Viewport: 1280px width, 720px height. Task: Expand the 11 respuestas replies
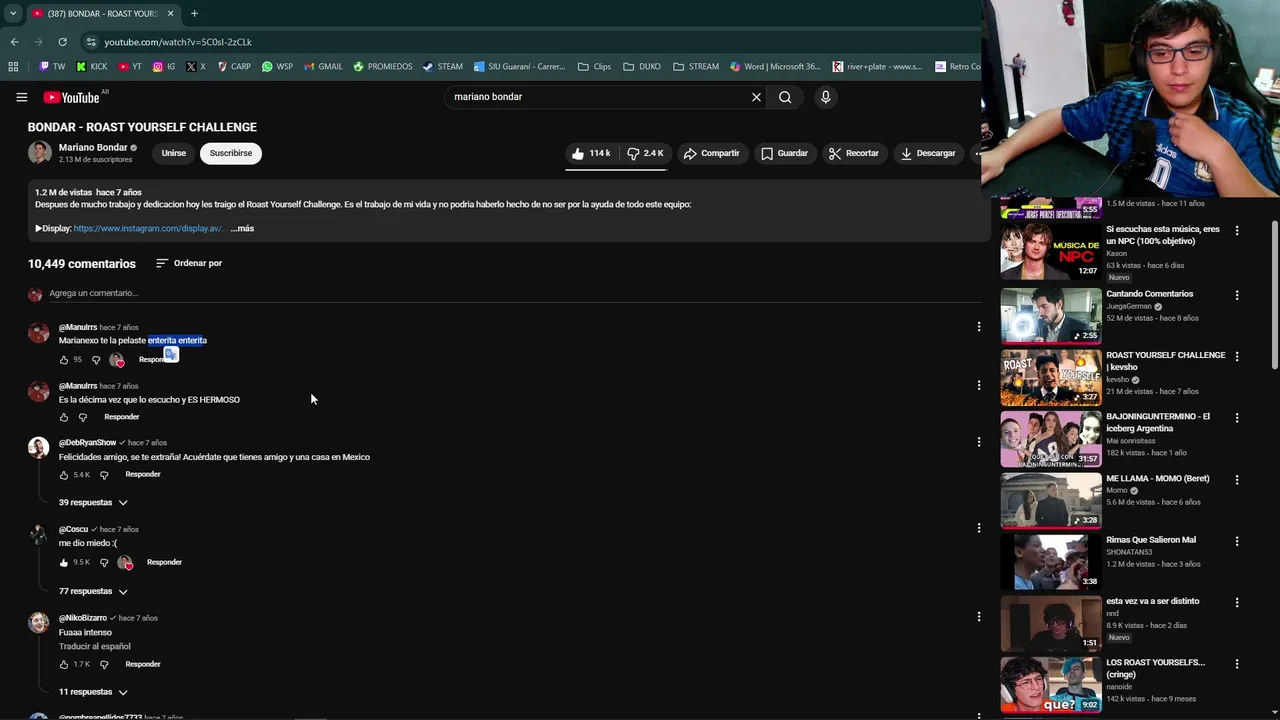(93, 692)
